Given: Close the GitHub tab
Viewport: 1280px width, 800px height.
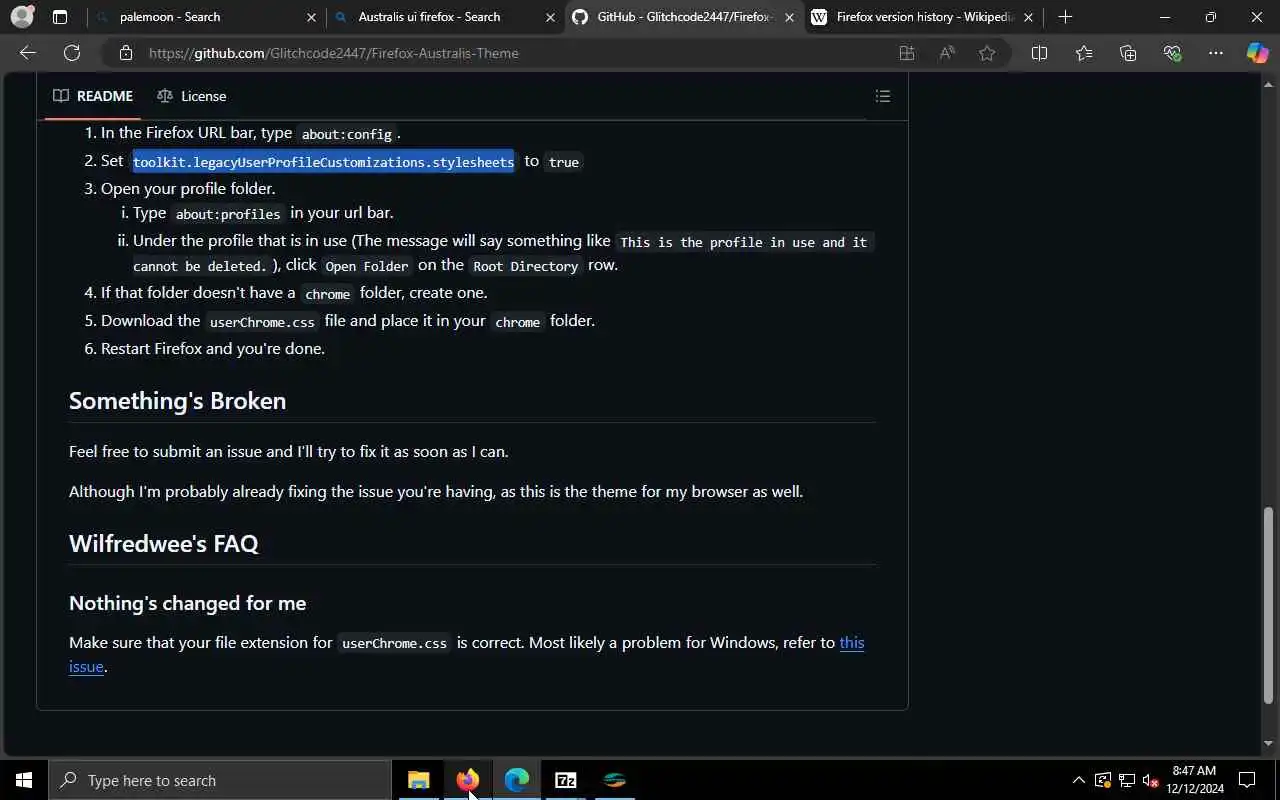Looking at the screenshot, I should [x=789, y=17].
